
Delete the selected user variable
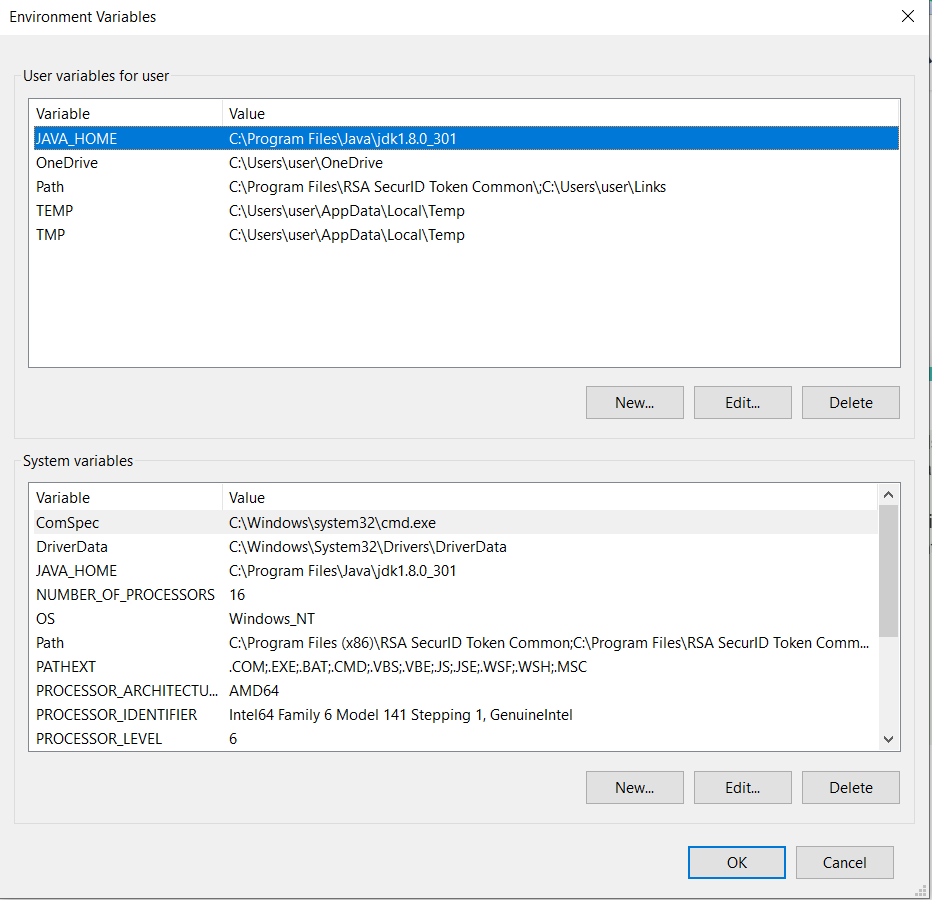point(851,402)
